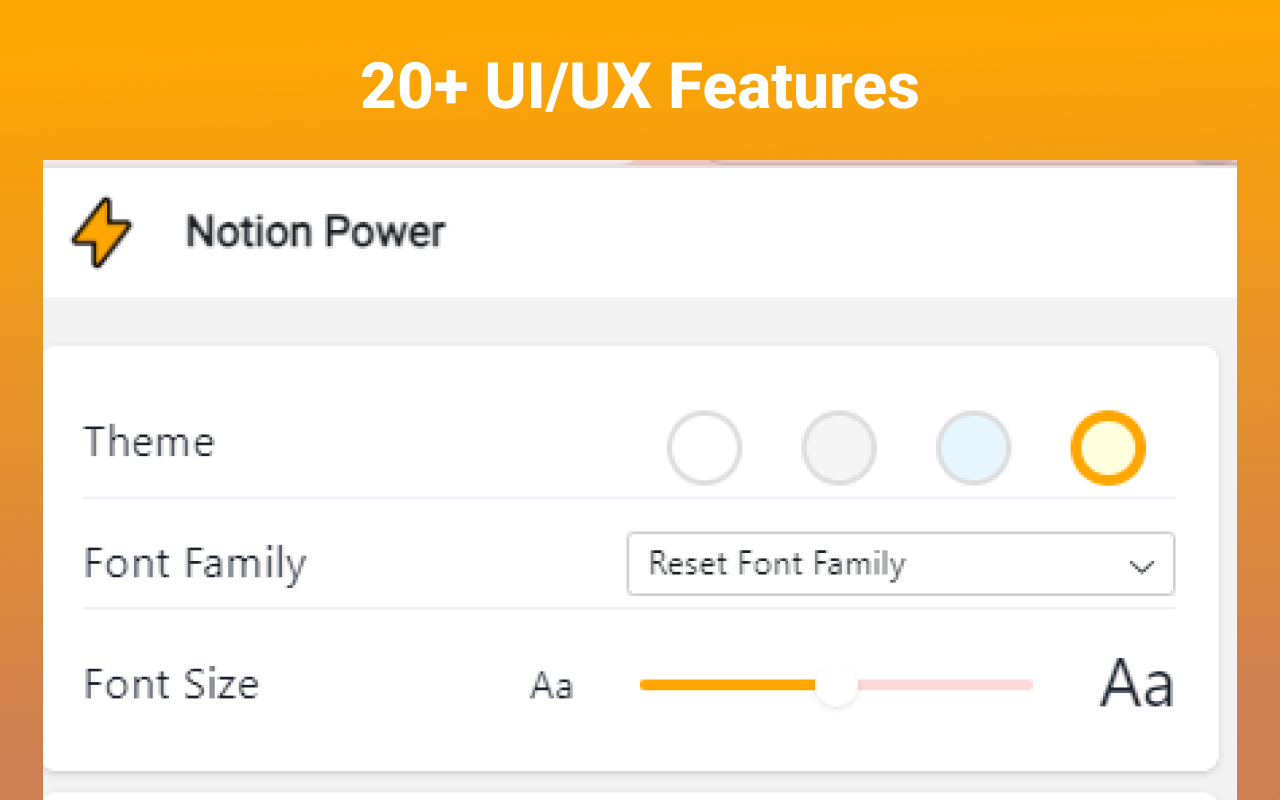The width and height of the screenshot is (1280, 800).
Task: Click the lightning bolt Notion Power logo
Action: 100,231
